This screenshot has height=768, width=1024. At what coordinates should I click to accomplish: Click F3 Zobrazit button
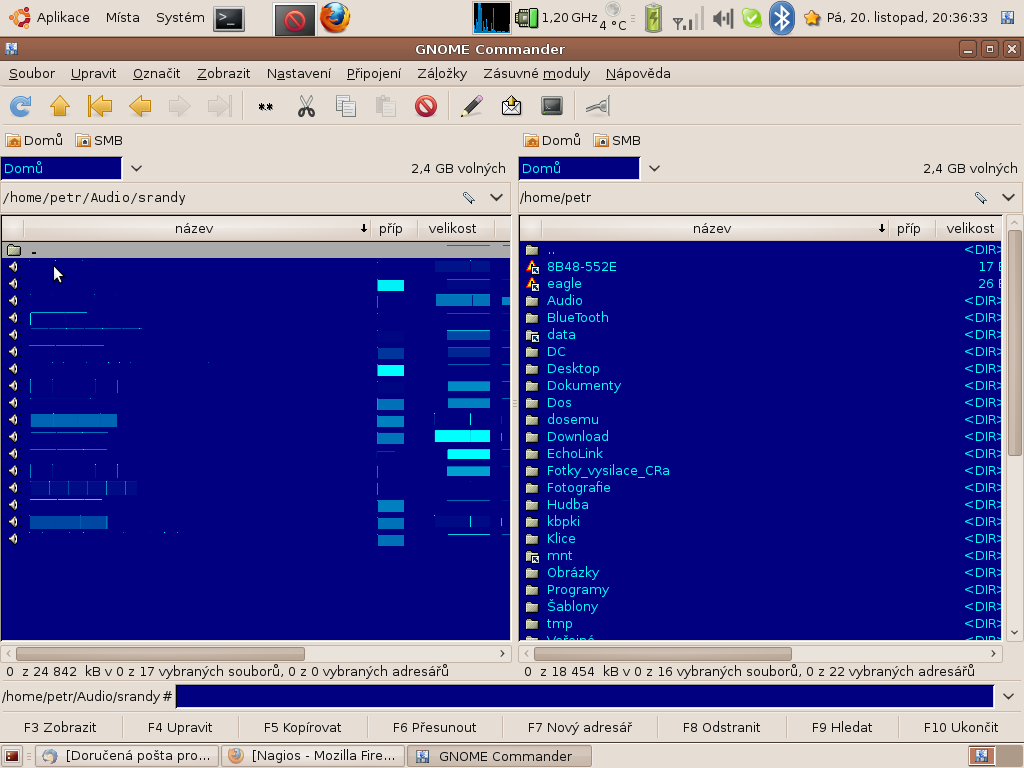click(60, 728)
